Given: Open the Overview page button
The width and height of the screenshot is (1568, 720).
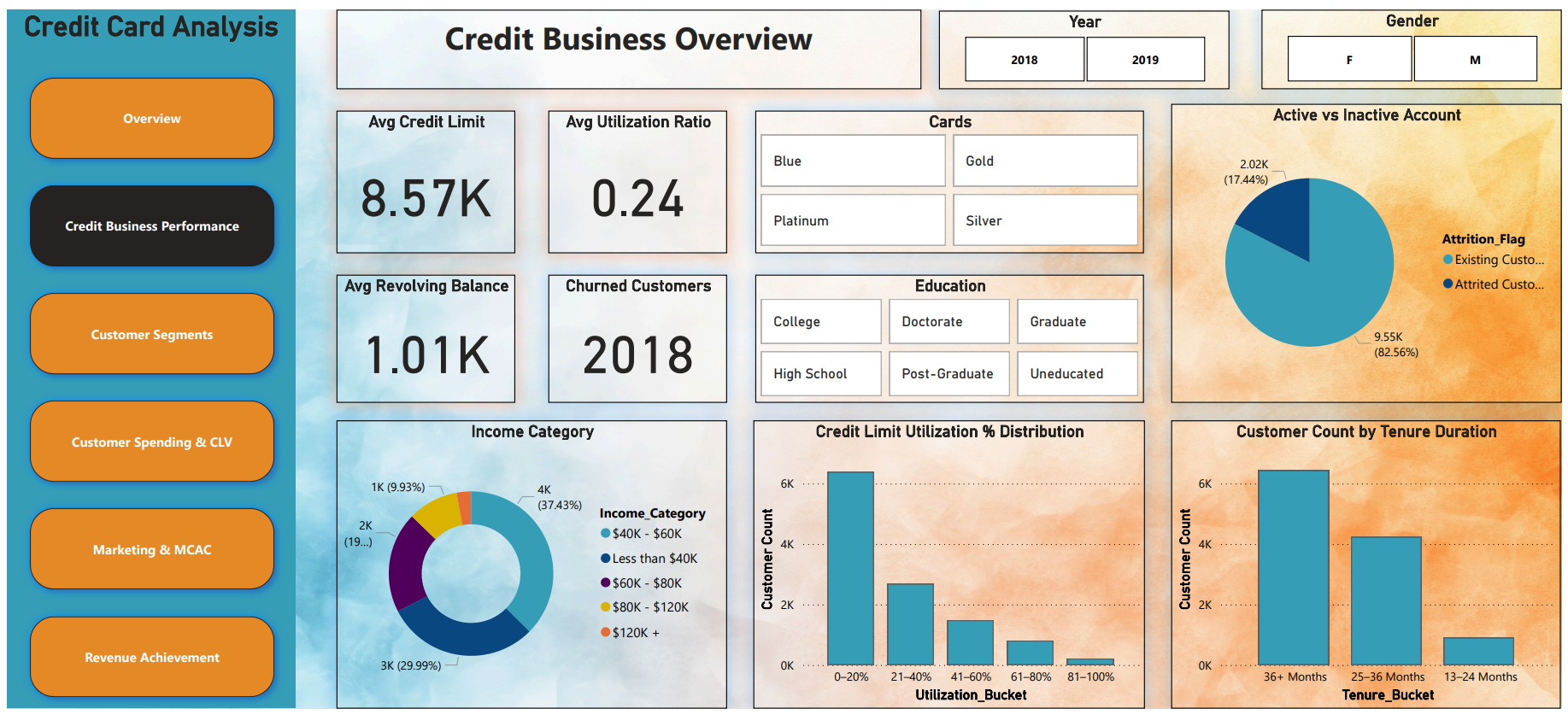Looking at the screenshot, I should 152,119.
